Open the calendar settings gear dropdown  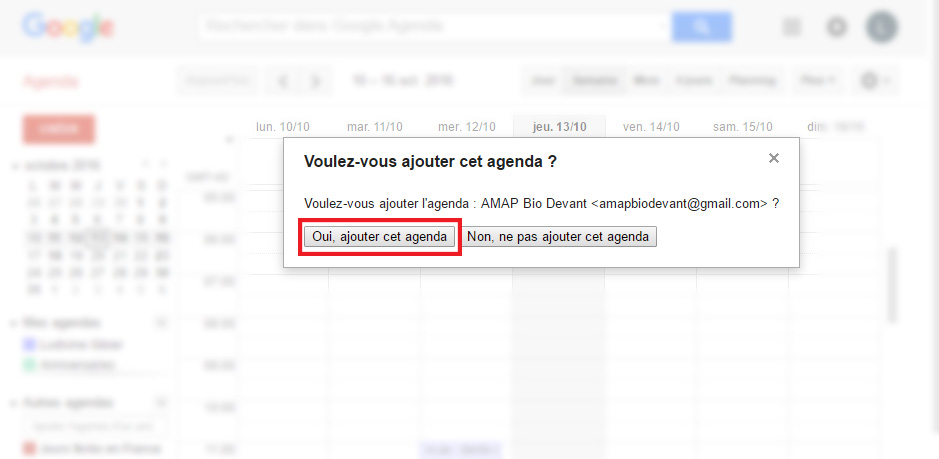(874, 81)
